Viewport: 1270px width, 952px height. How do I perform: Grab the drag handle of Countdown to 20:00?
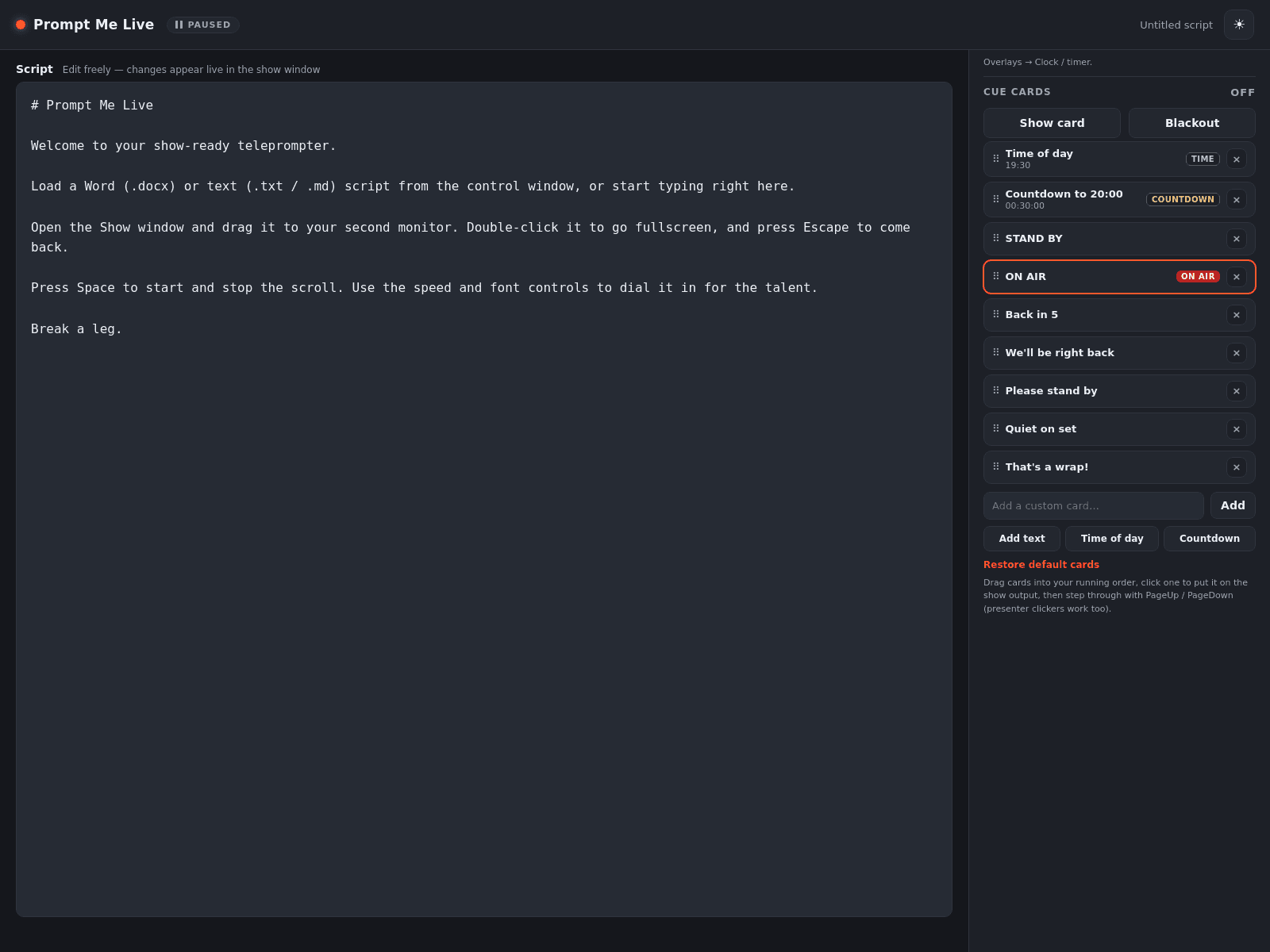click(996, 199)
